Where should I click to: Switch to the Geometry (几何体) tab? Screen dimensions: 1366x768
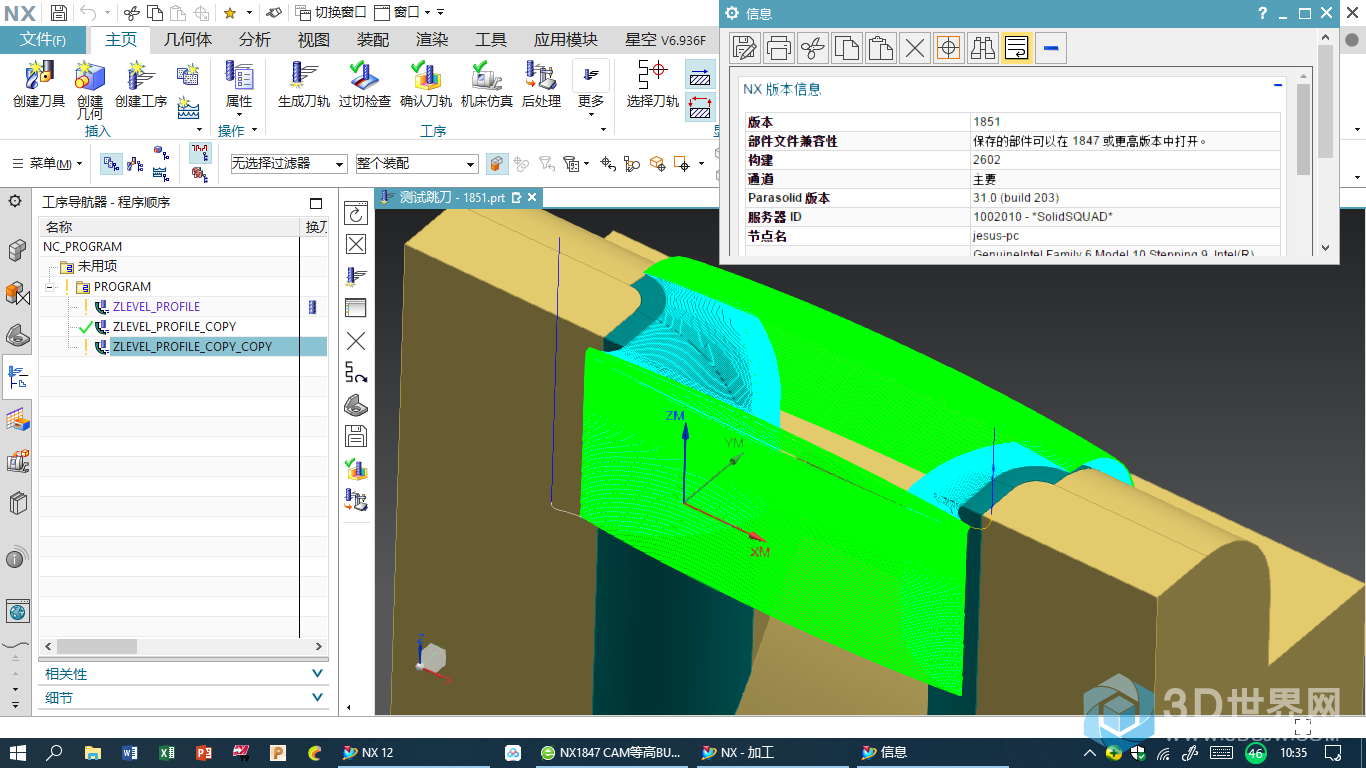tap(187, 40)
